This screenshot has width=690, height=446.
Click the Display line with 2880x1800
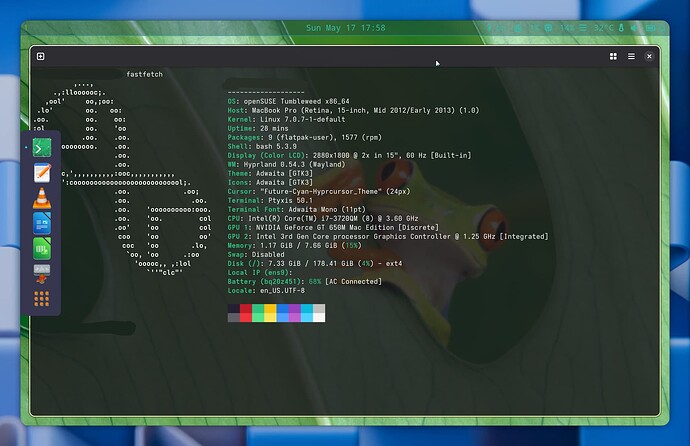(349, 155)
